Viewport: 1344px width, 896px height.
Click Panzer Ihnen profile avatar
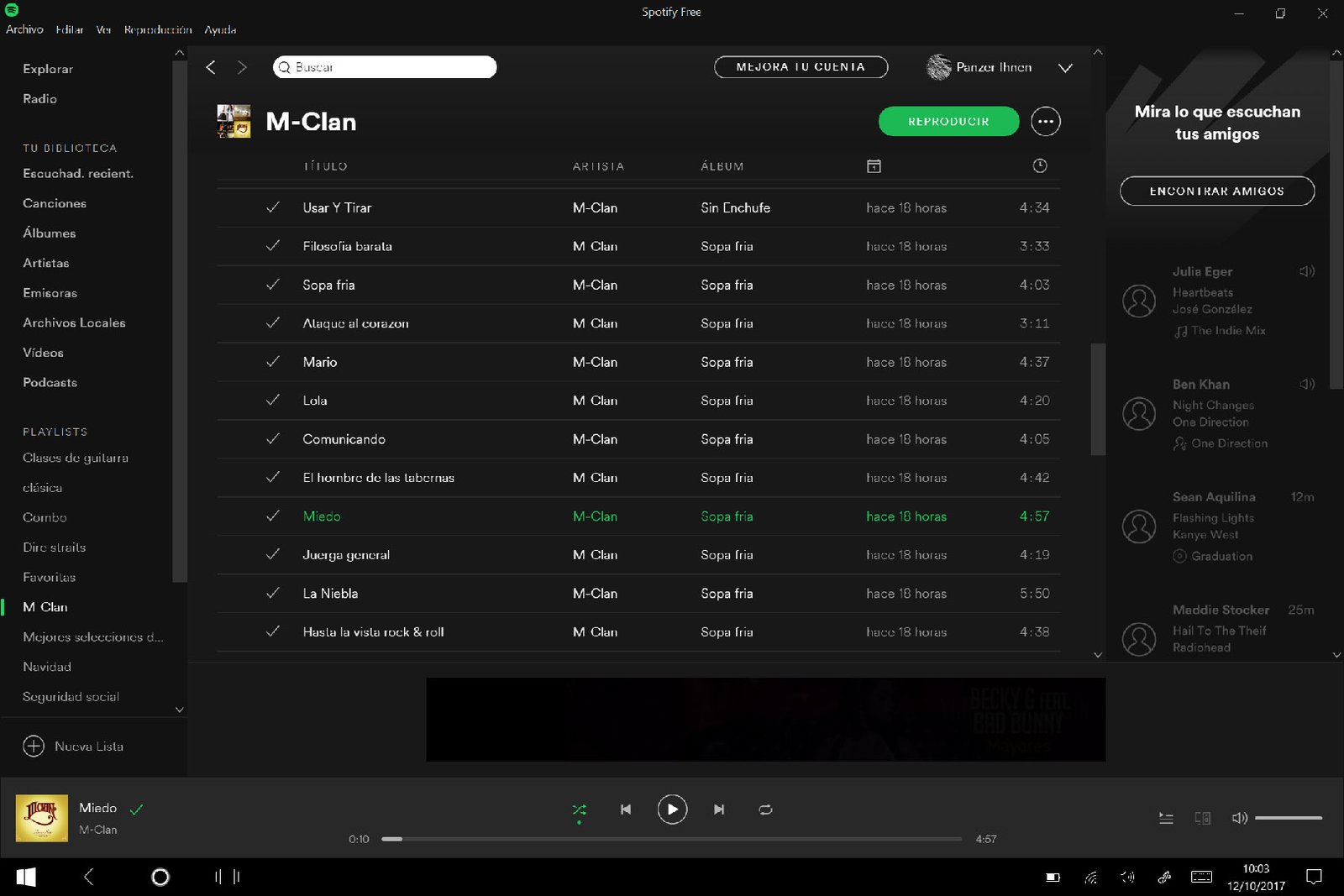pos(939,67)
